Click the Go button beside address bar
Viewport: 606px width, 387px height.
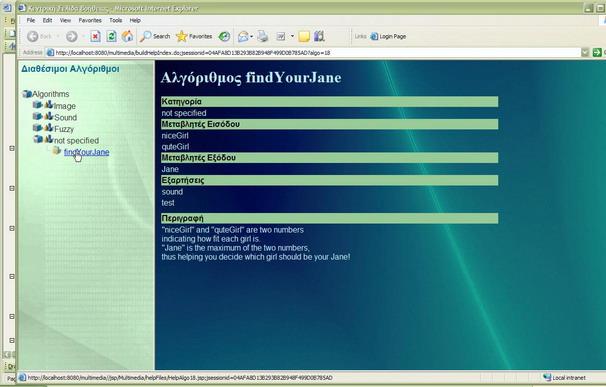(597, 52)
